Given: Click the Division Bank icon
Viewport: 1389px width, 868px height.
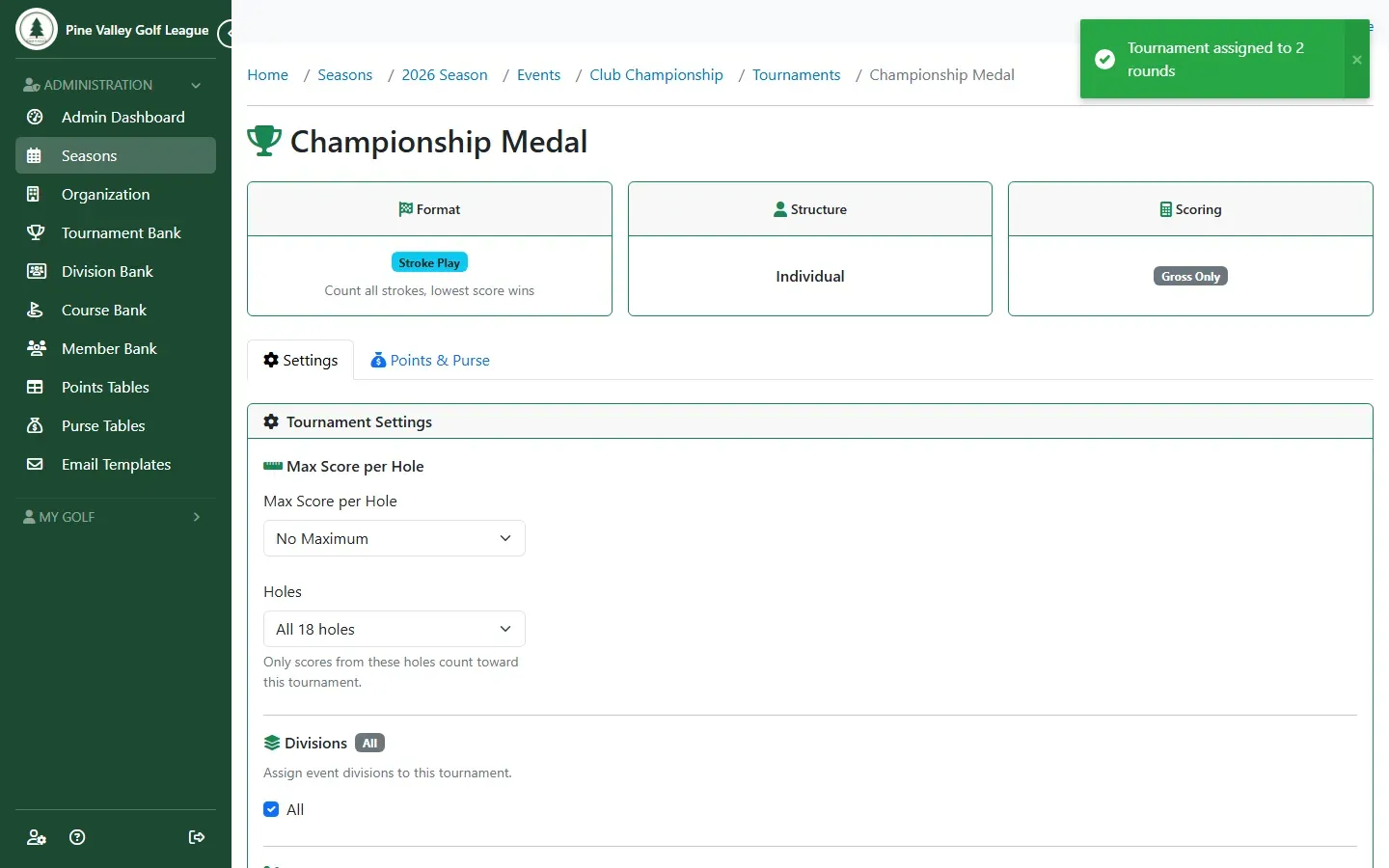Looking at the screenshot, I should [x=36, y=271].
